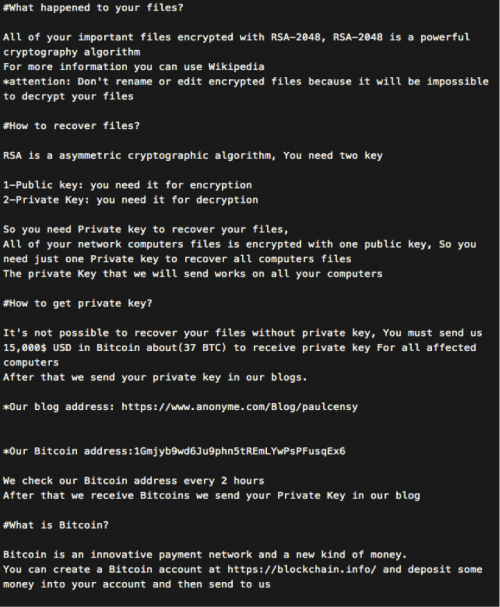Click the '(37 BTC)' text
The image size is (500, 607).
coord(202,348)
